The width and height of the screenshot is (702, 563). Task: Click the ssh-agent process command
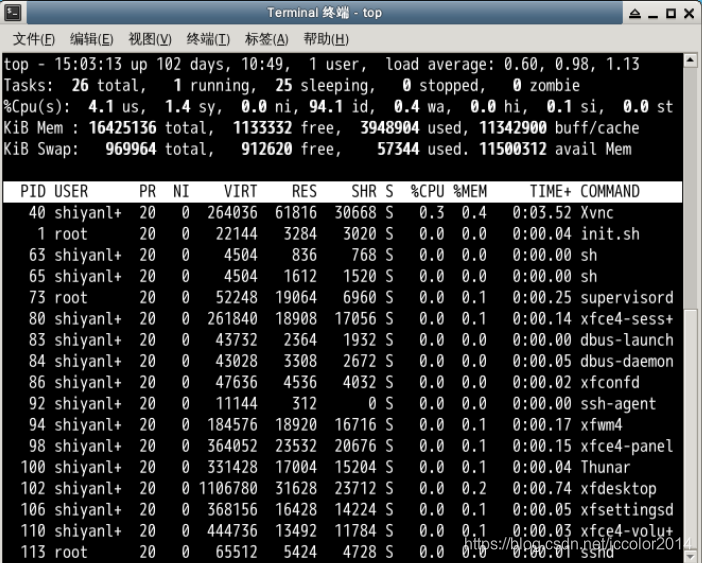pos(618,404)
